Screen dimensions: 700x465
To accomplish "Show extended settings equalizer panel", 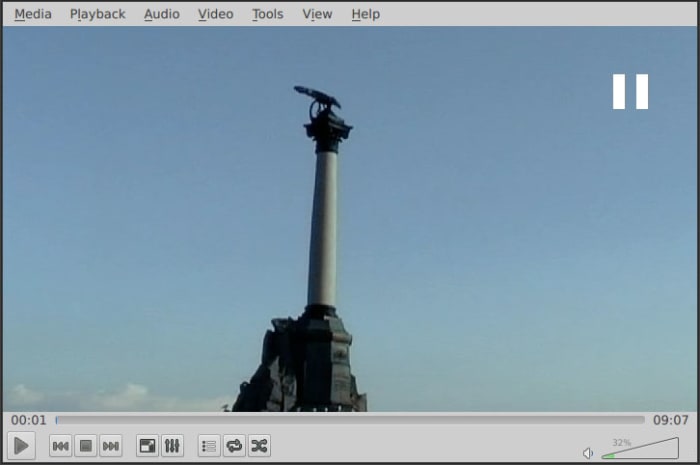I will point(172,446).
